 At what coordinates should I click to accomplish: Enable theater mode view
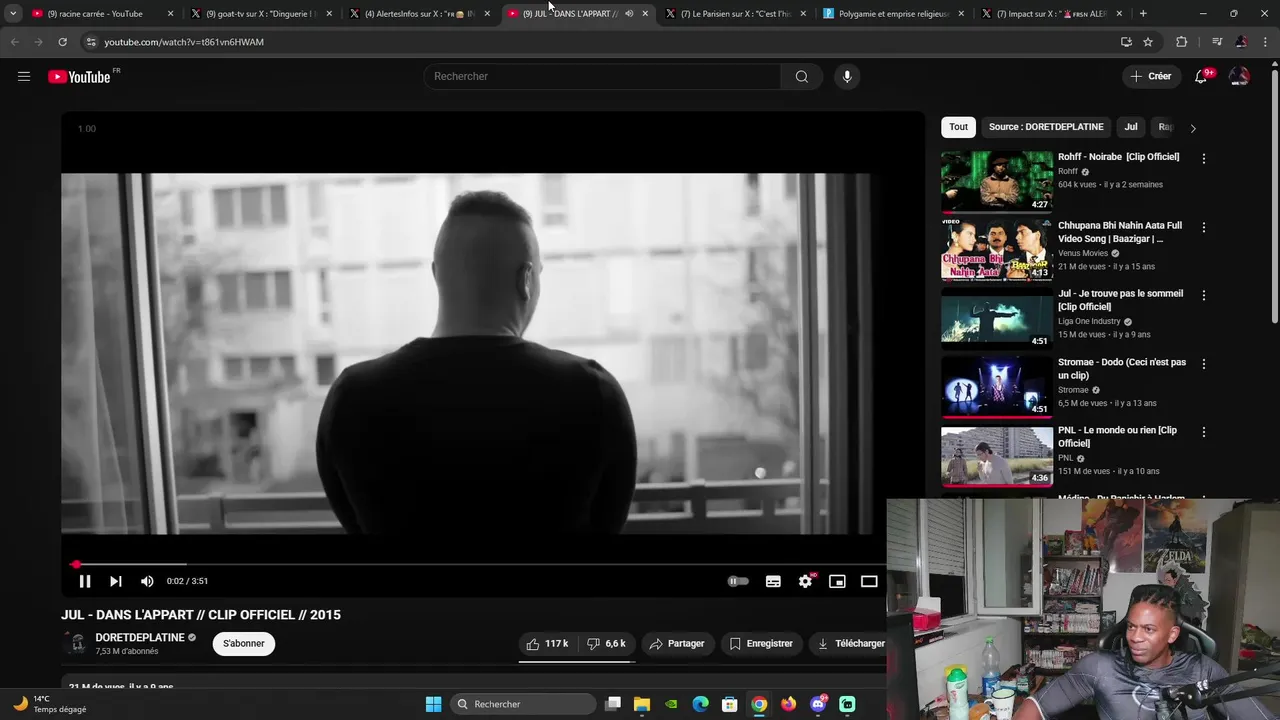point(869,581)
